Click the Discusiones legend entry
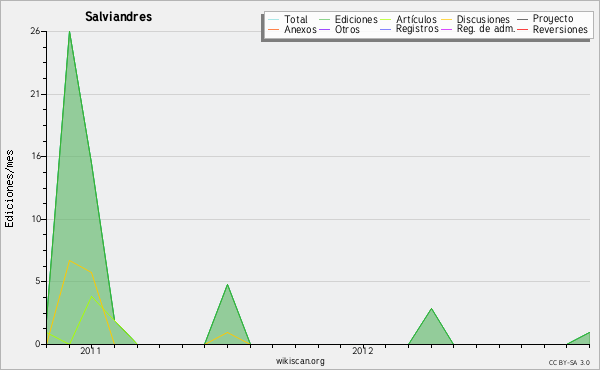Image resolution: width=600 pixels, height=370 pixels. (x=475, y=19)
